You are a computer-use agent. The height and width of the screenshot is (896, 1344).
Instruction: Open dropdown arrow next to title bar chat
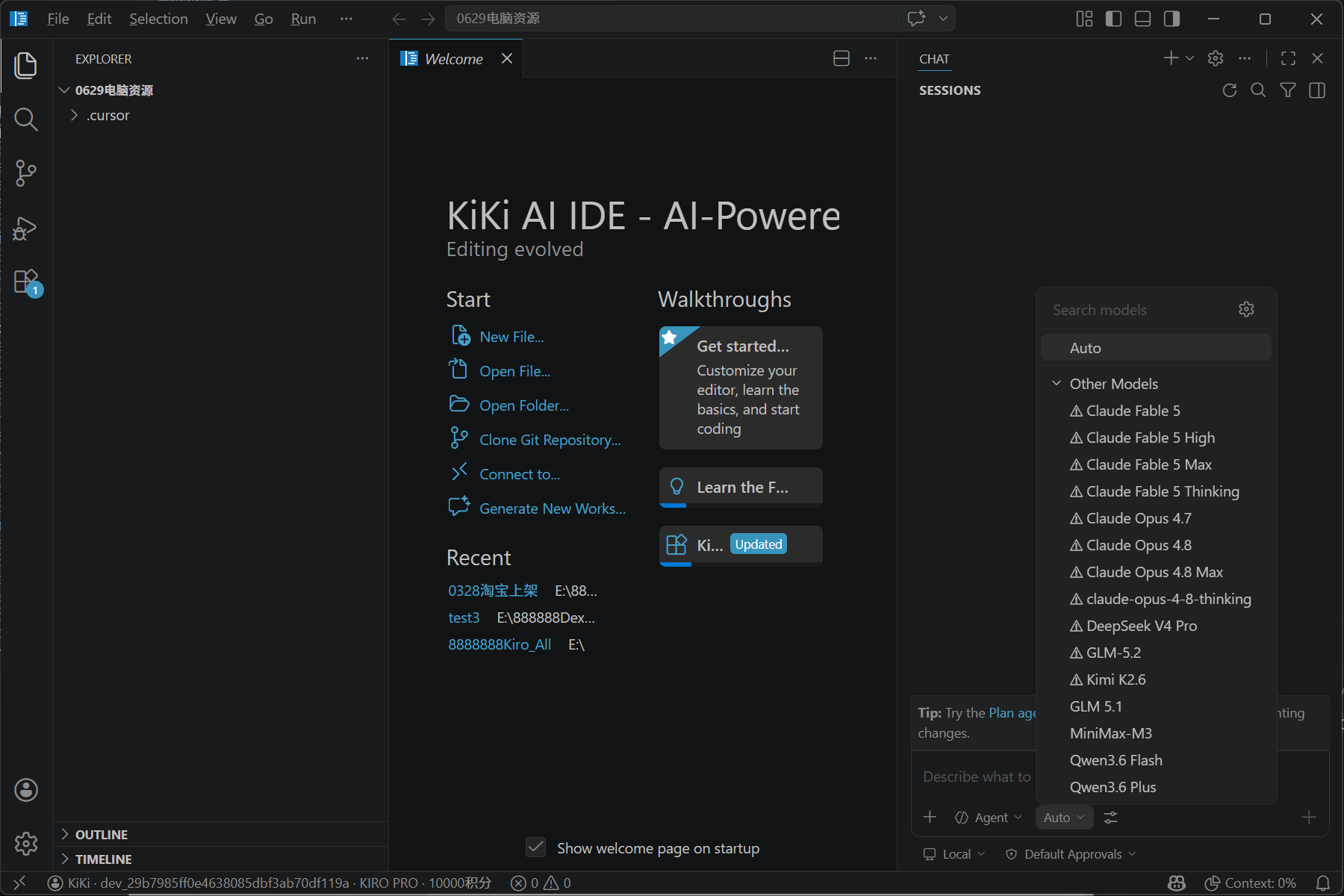pos(943,19)
